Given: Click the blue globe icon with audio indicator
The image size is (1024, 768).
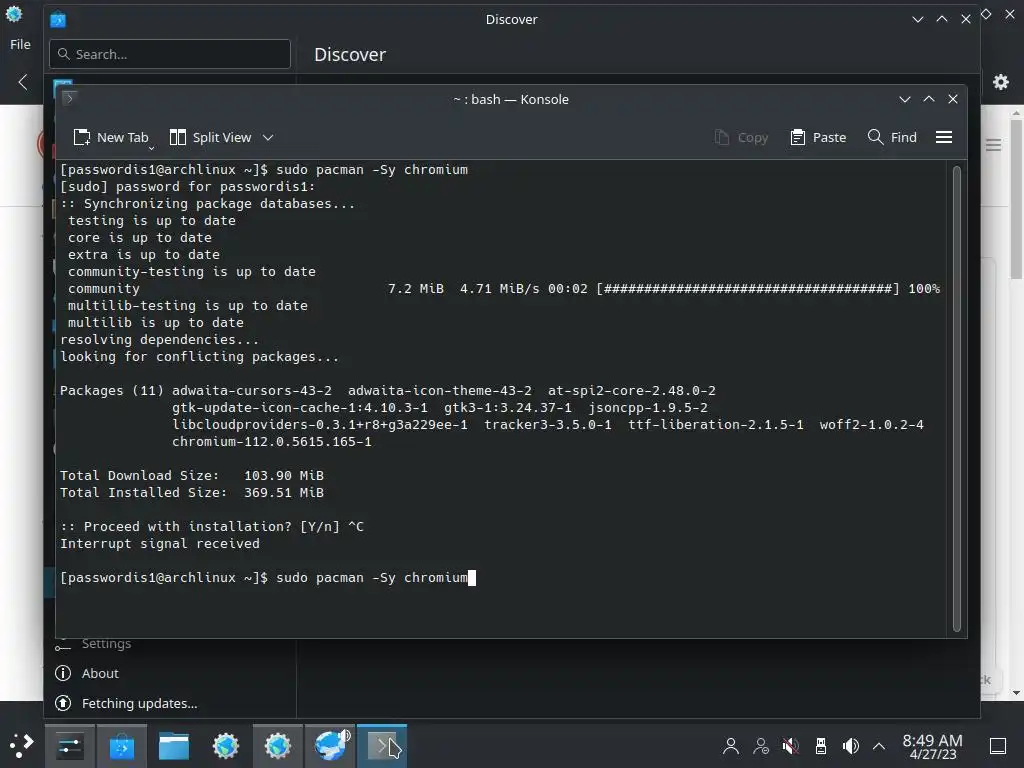Looking at the screenshot, I should point(331,746).
